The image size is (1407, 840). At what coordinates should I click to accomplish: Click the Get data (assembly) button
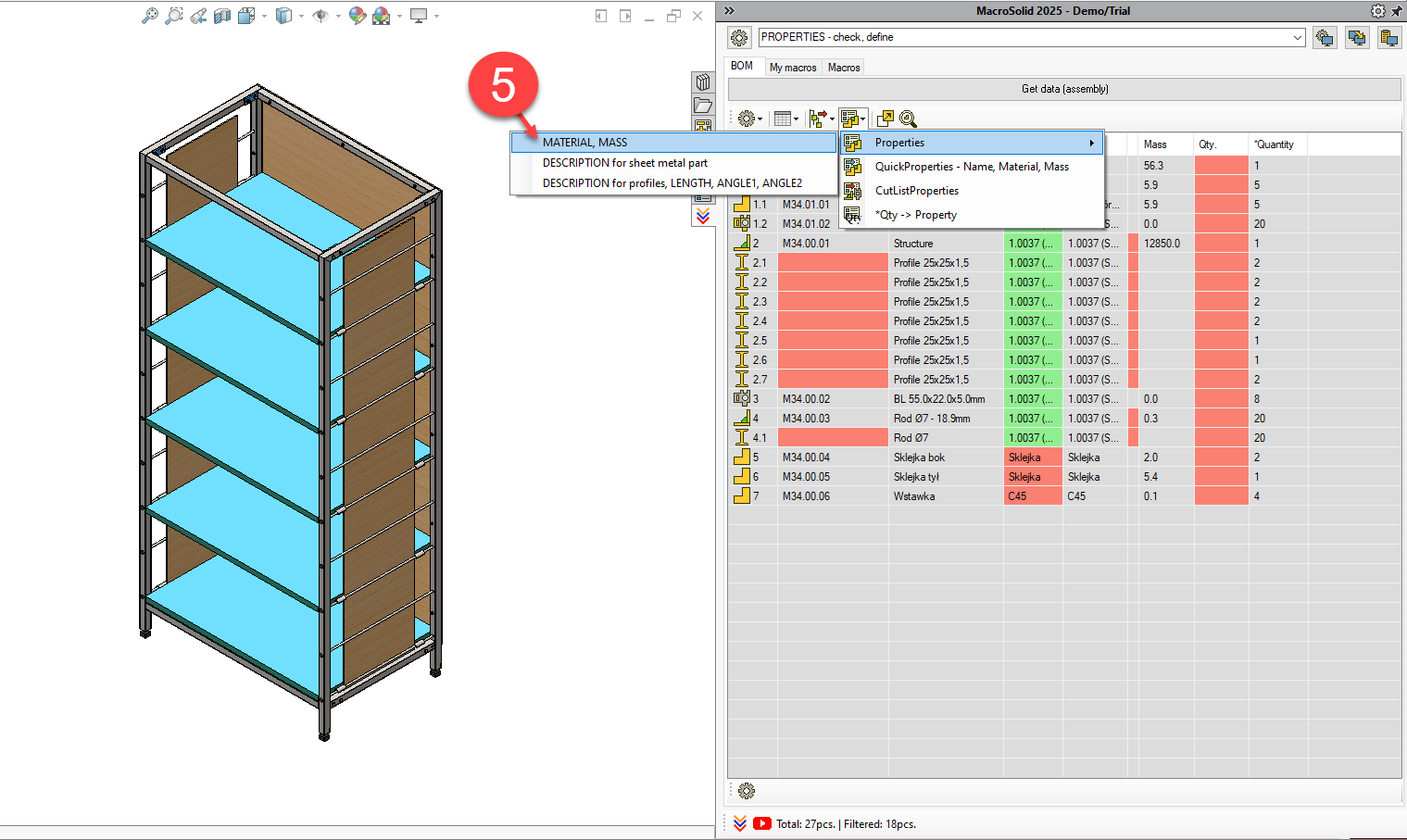coord(1064,89)
